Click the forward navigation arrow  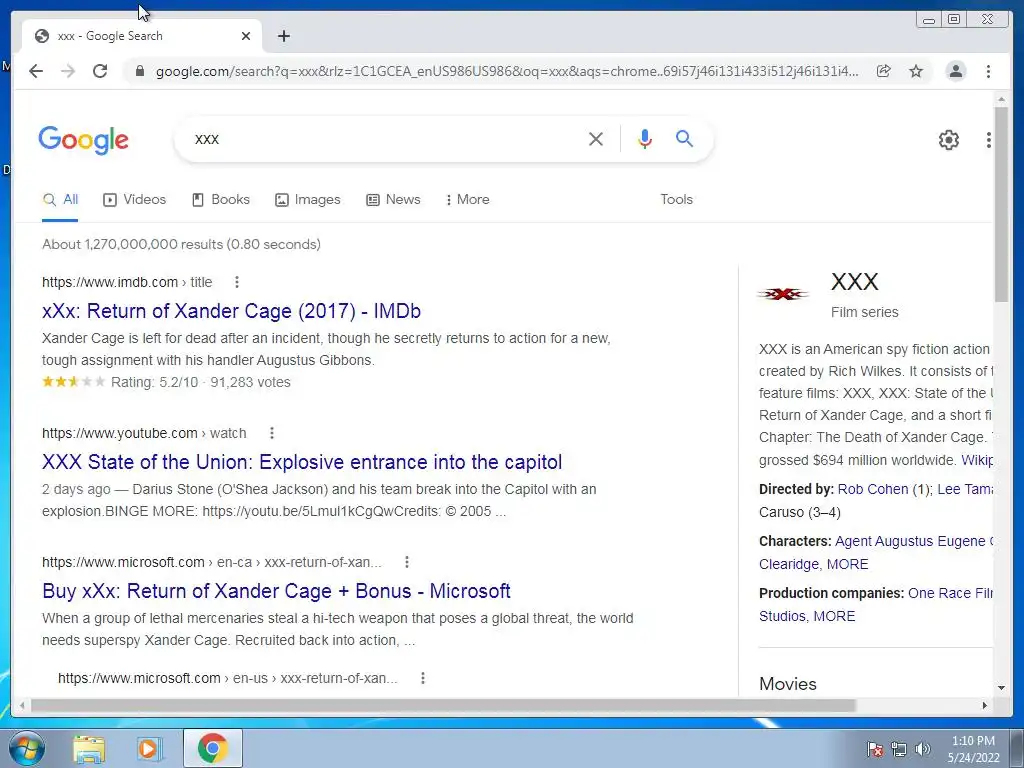68,71
